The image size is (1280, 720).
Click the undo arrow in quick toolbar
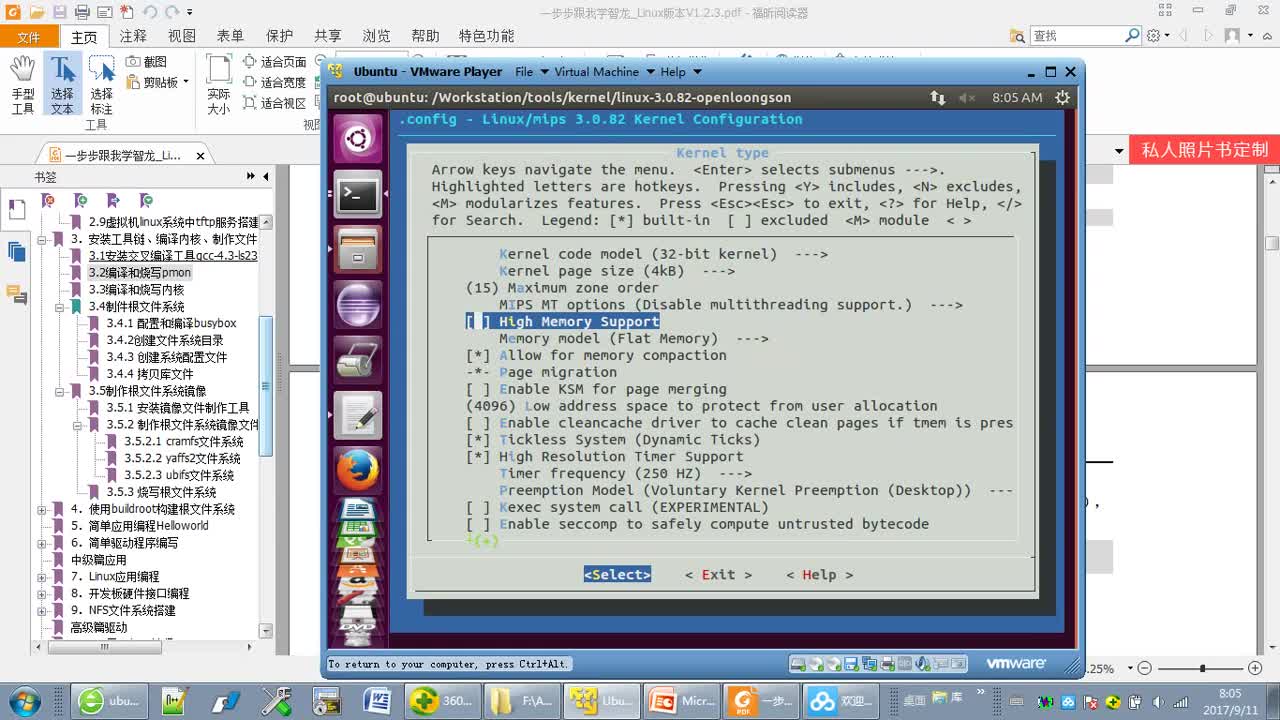(149, 12)
